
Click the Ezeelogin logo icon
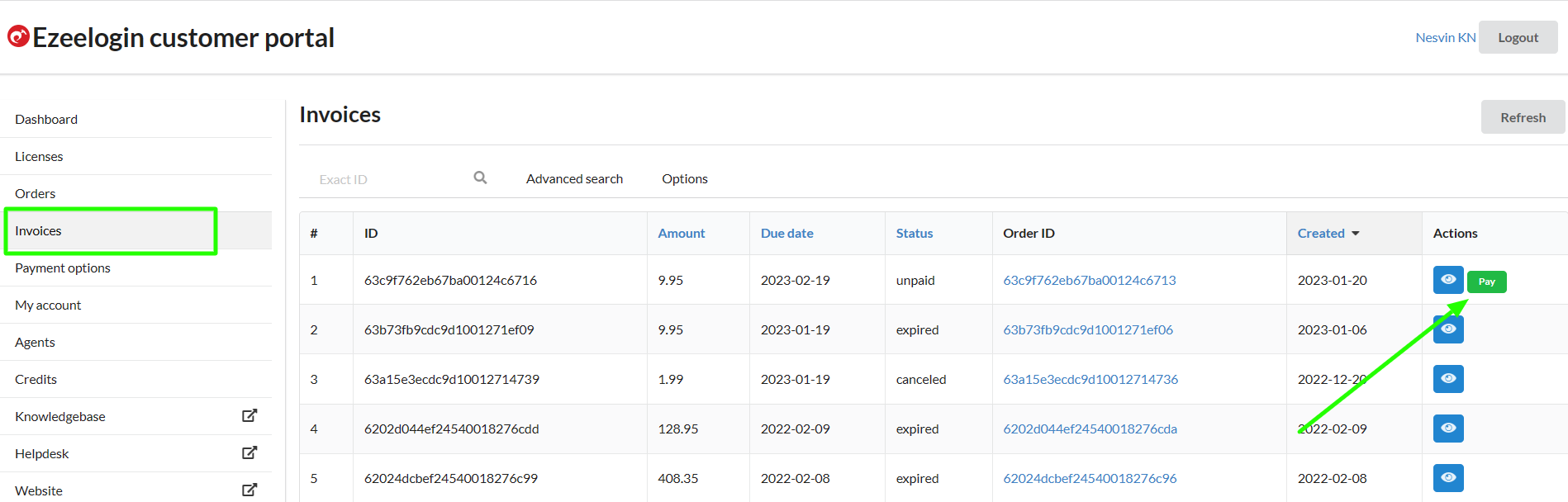[18, 36]
